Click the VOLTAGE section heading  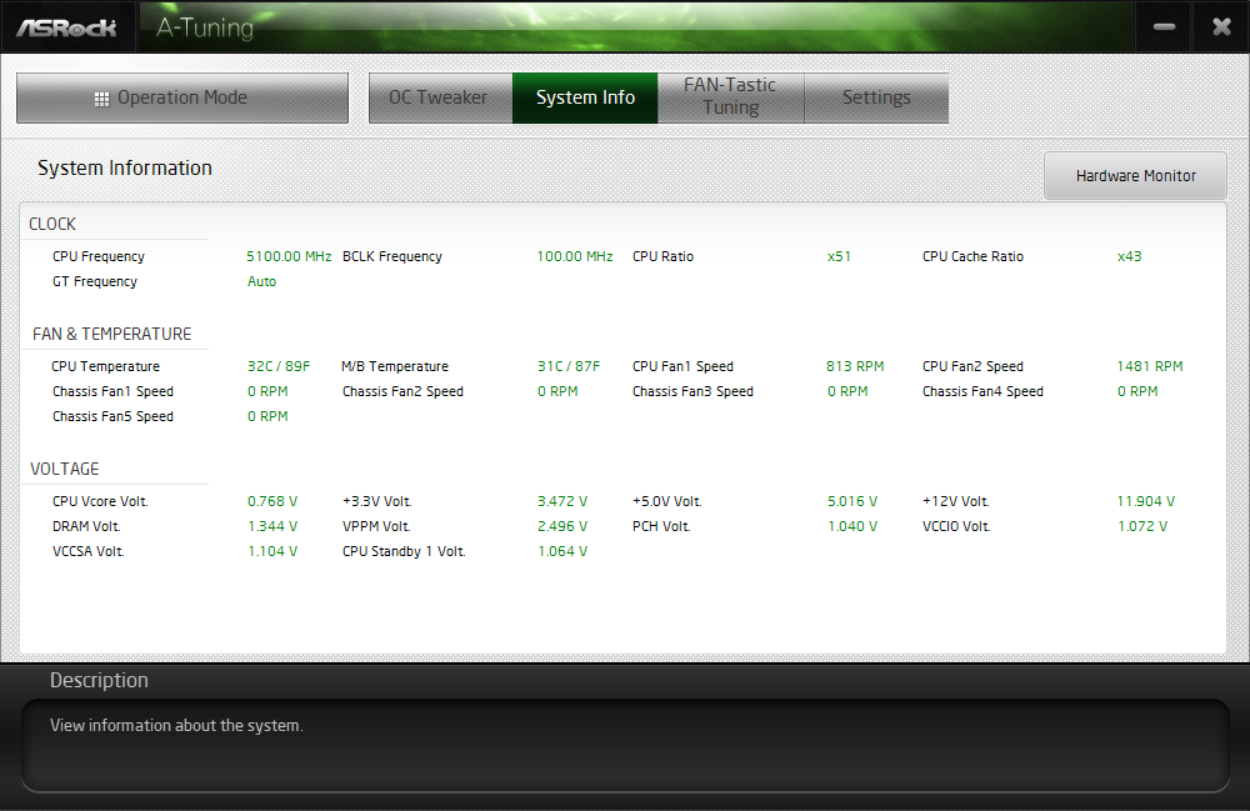click(65, 469)
